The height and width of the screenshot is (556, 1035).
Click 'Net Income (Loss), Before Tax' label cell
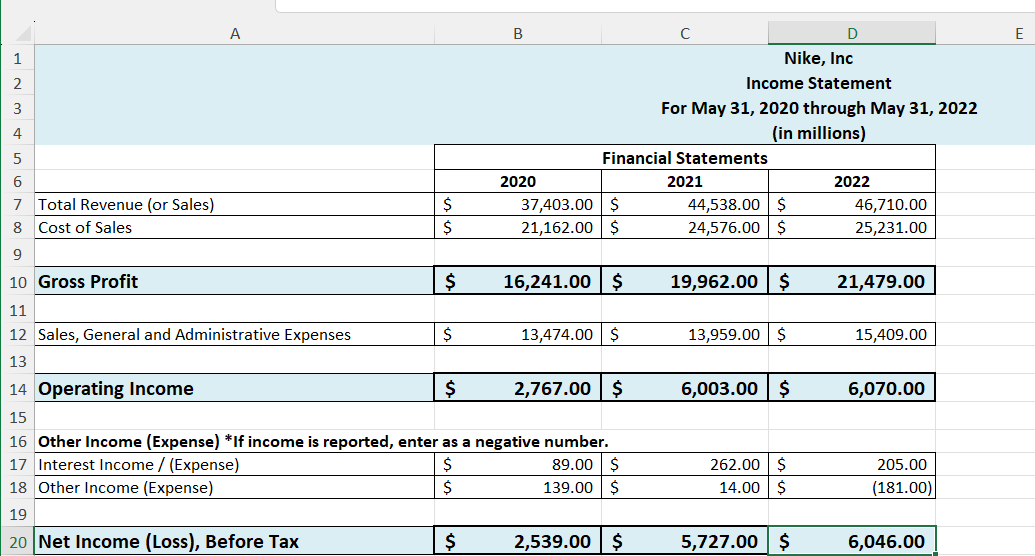(234, 541)
